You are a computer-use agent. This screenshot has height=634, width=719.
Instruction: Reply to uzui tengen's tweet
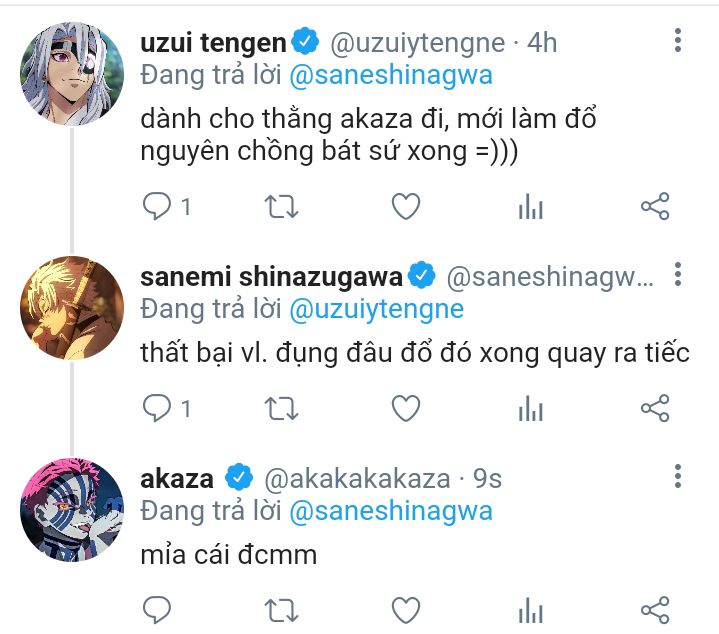158,207
